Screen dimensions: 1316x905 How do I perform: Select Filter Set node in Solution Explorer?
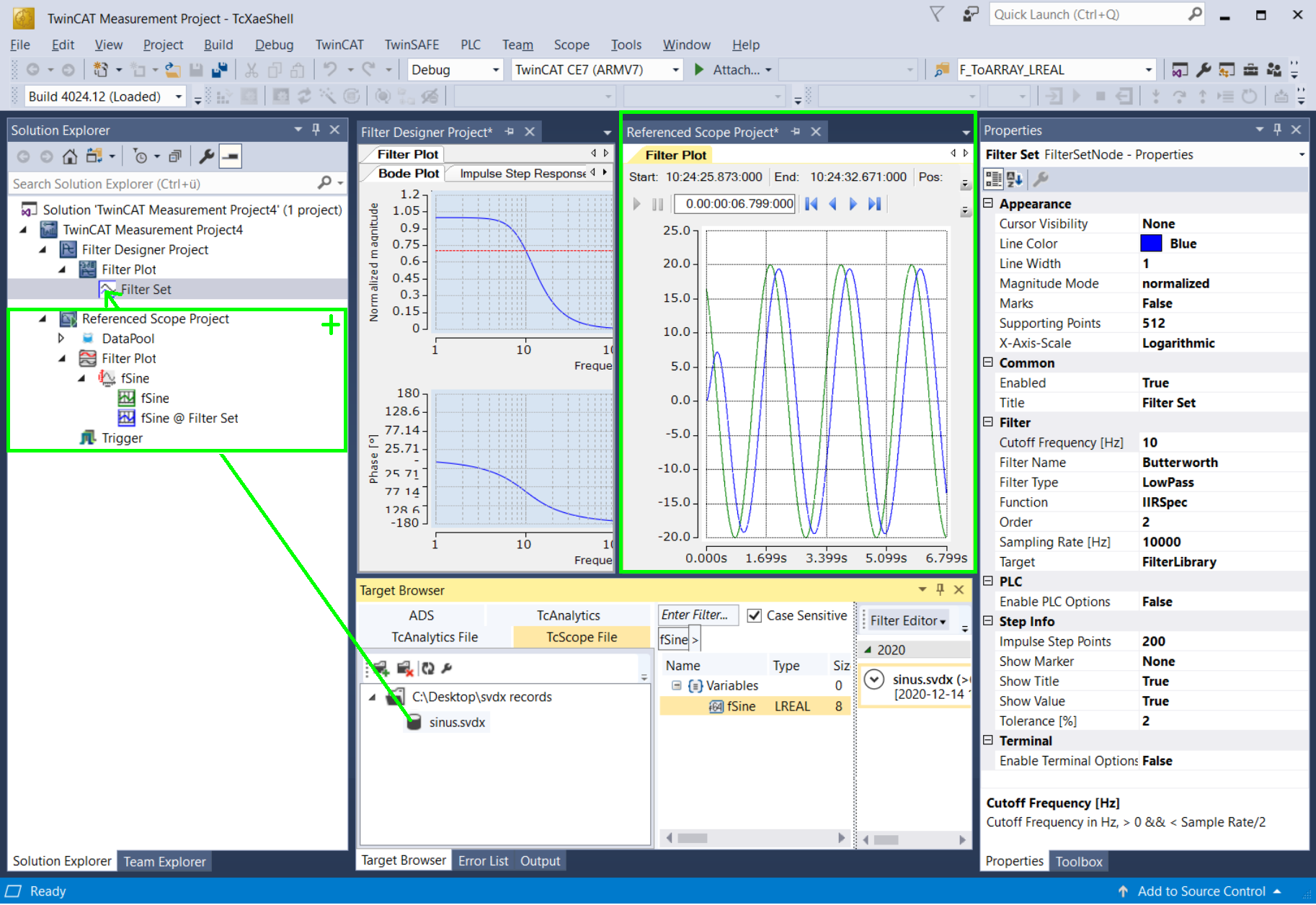coord(146,289)
